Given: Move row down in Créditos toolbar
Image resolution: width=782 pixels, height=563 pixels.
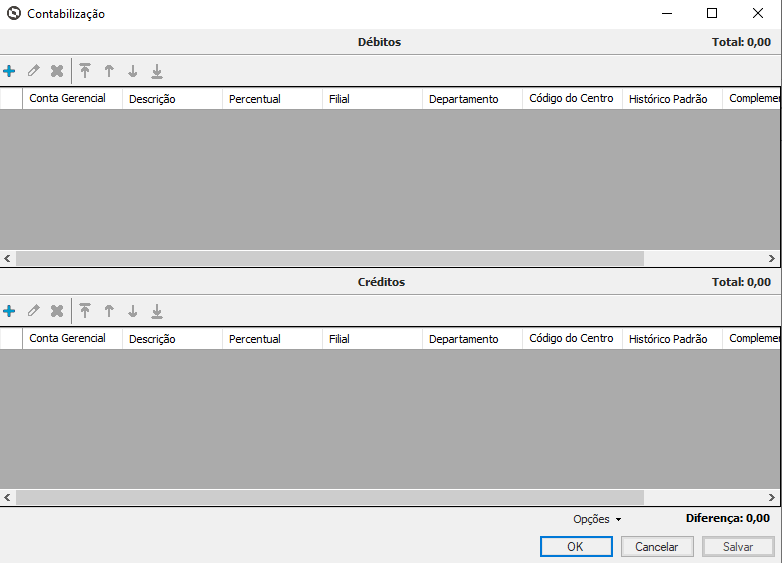Looking at the screenshot, I should [133, 311].
